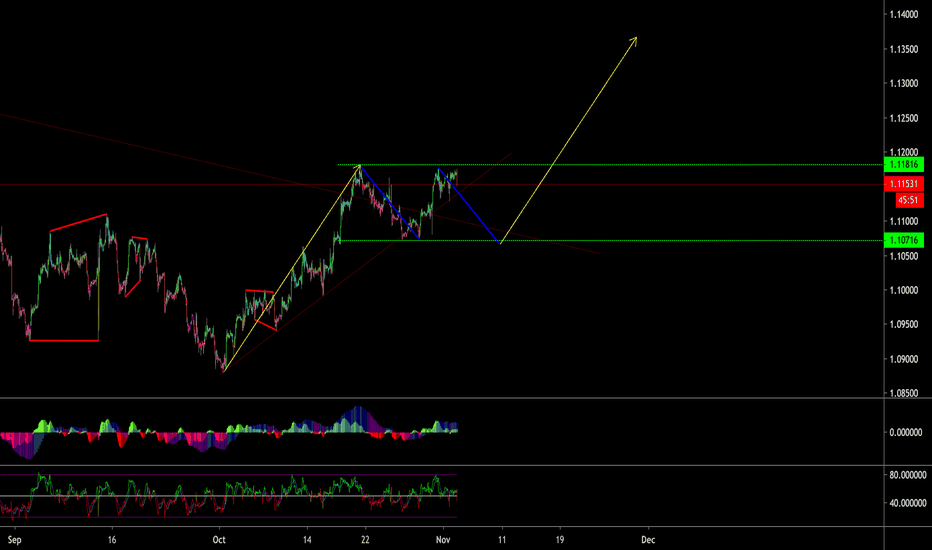
Task: Click the 1.14000 price axis value
Action: pos(903,14)
